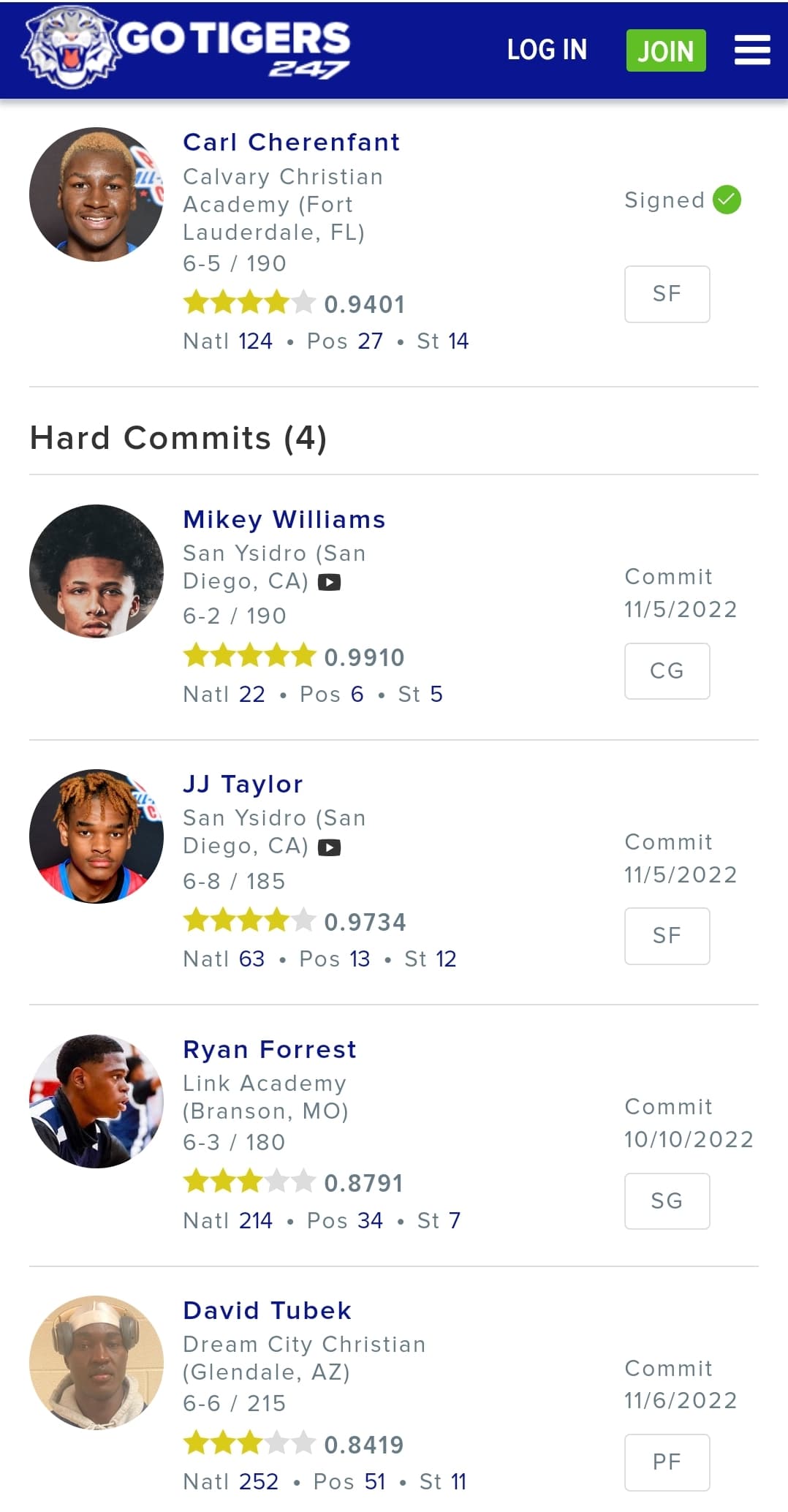The image size is (788, 1512).
Task: Play Mikey Williams' video highlight icon
Action: point(330,583)
